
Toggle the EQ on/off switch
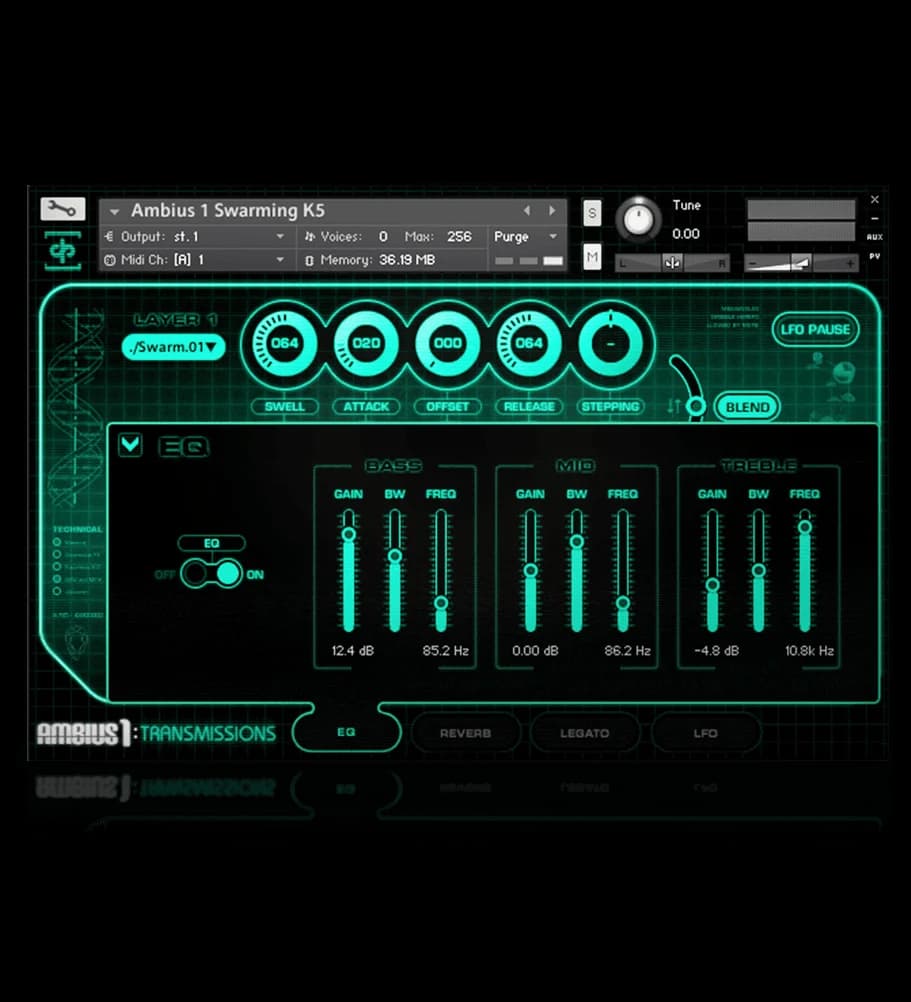(x=211, y=574)
